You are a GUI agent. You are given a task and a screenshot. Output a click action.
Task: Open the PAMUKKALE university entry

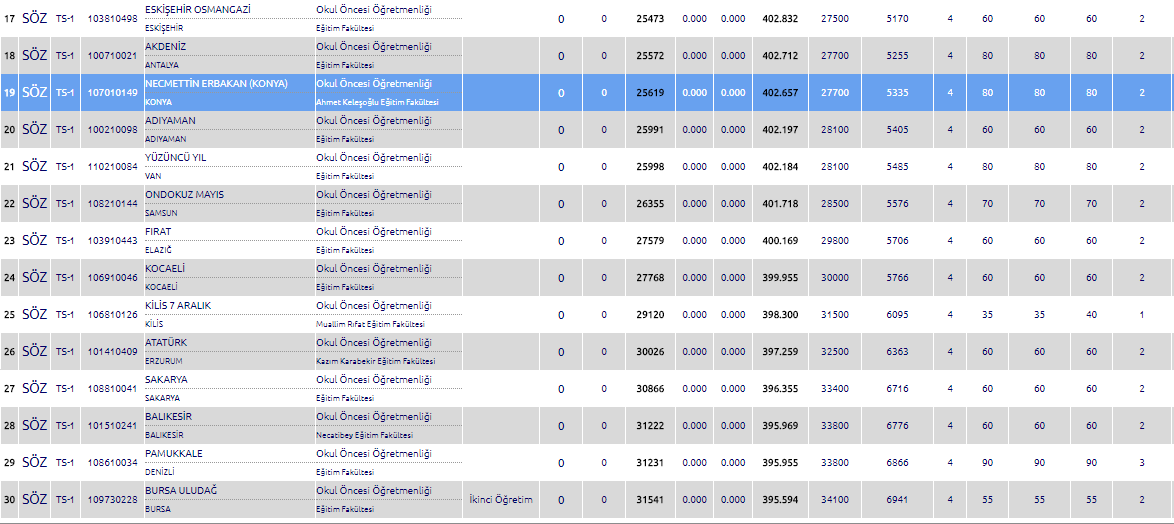coord(174,453)
